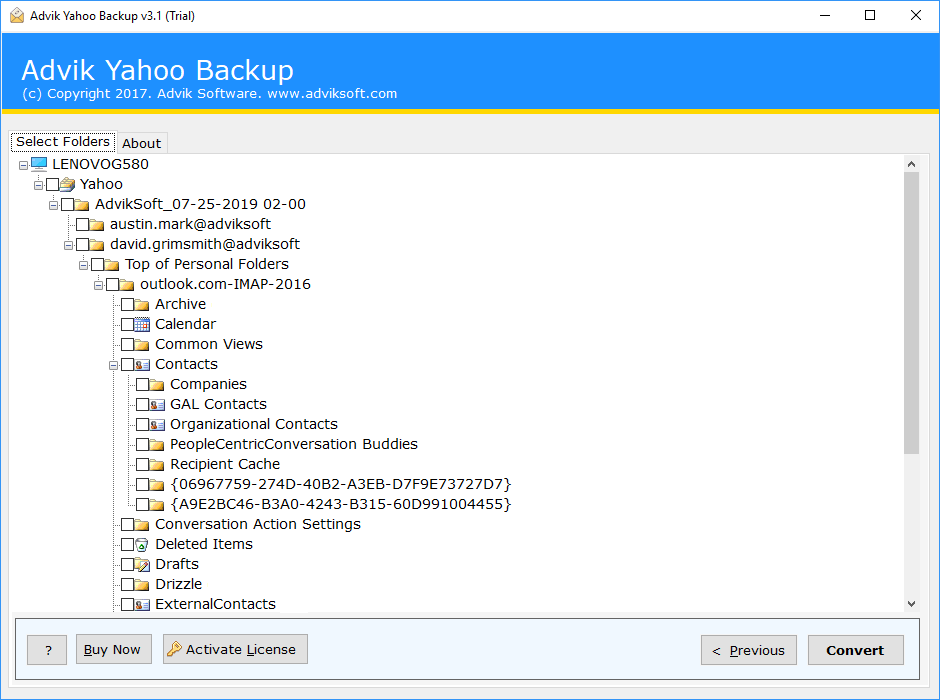
Task: Click the folder tree vertical scrollbar thumb
Action: click(912, 313)
